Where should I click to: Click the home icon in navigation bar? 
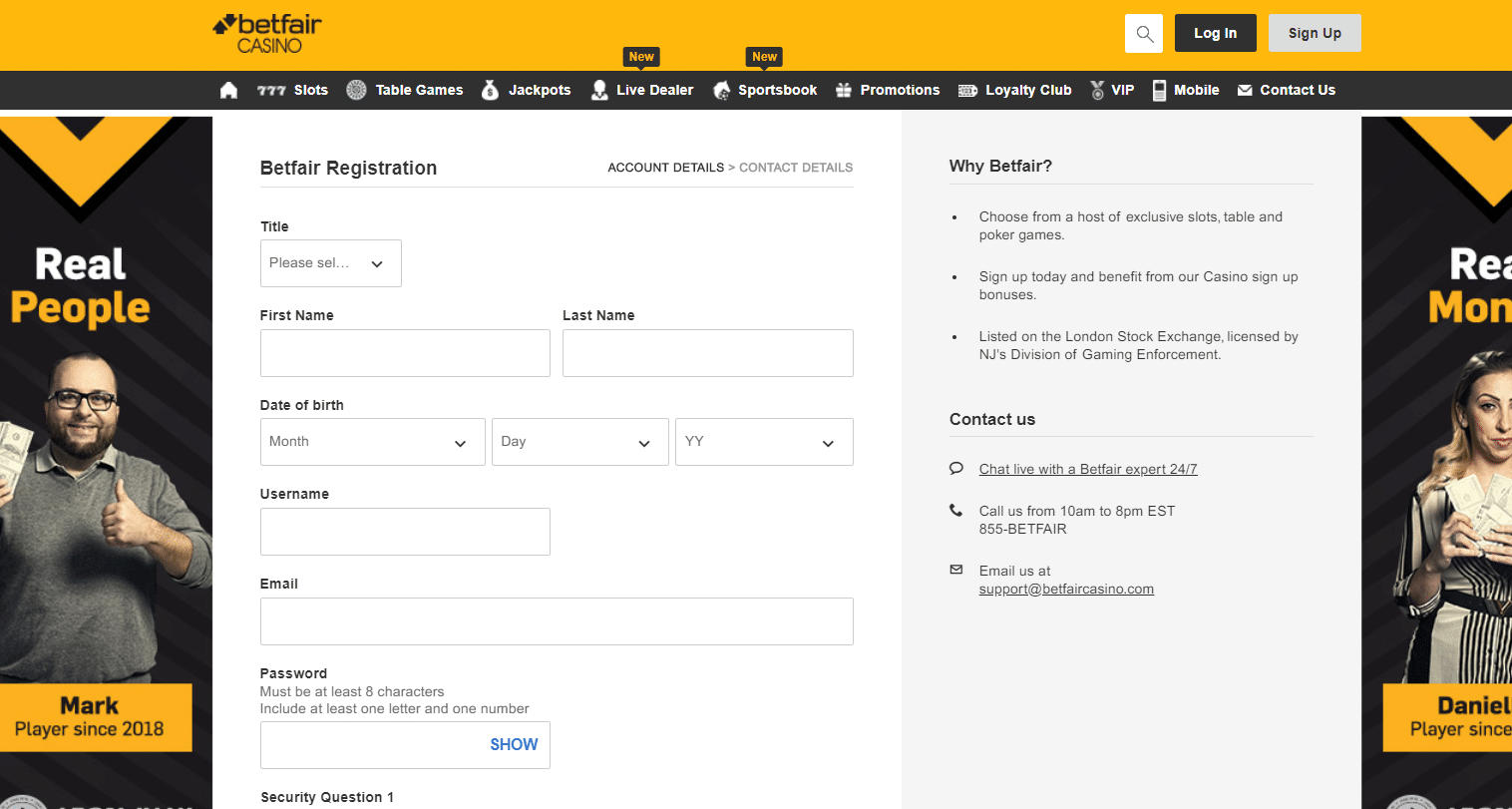point(228,90)
